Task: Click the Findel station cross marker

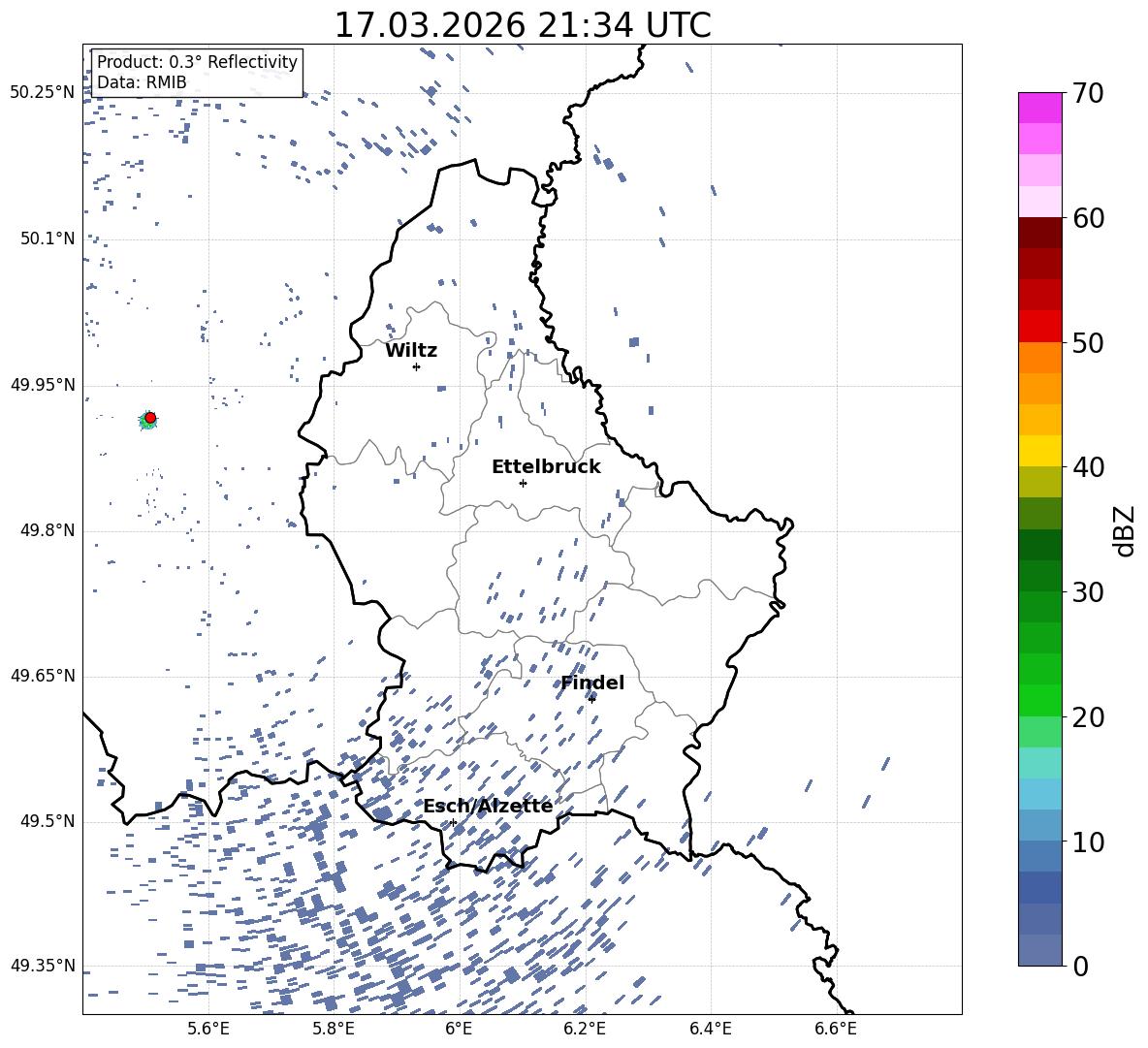Action: pyautogui.click(x=591, y=699)
